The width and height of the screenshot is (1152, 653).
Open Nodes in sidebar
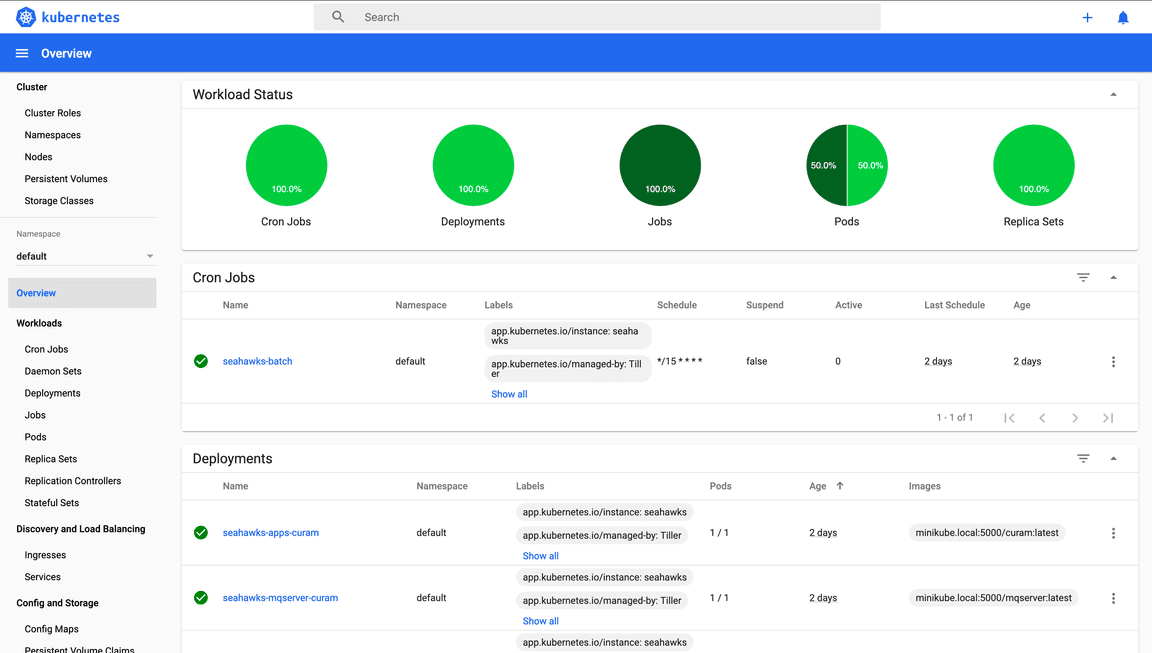coord(38,157)
